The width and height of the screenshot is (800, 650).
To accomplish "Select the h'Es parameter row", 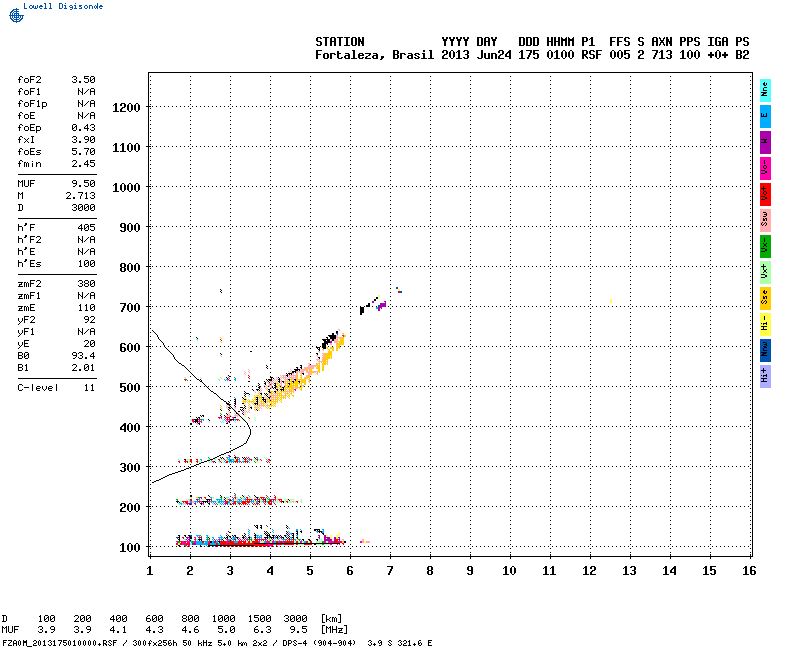I will pyautogui.click(x=56, y=264).
